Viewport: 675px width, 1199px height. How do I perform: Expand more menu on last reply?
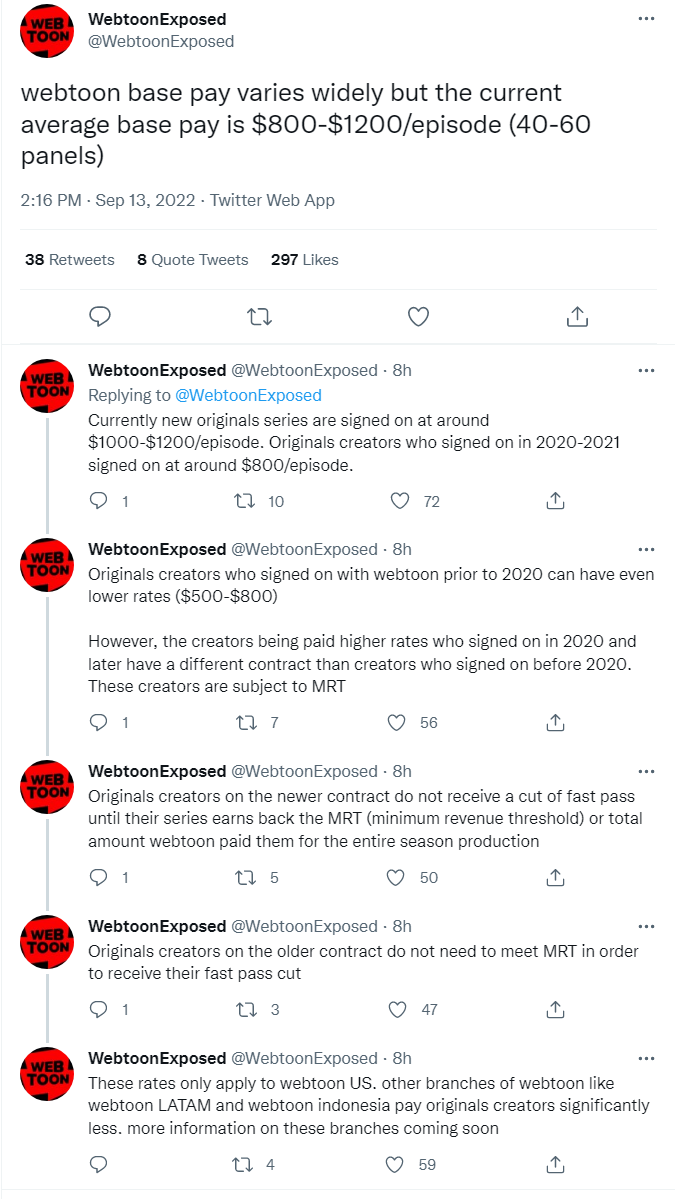[x=646, y=1058]
